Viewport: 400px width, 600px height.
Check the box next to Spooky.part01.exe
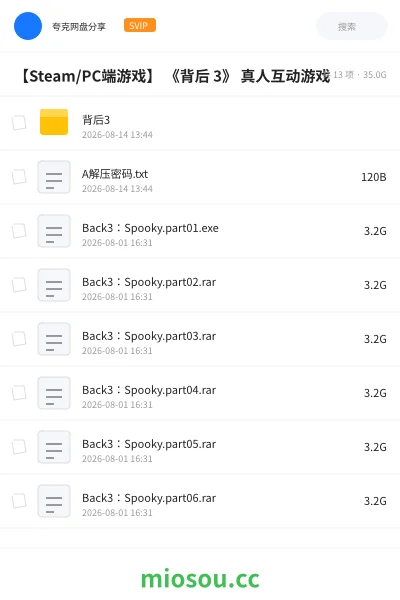[x=19, y=231]
